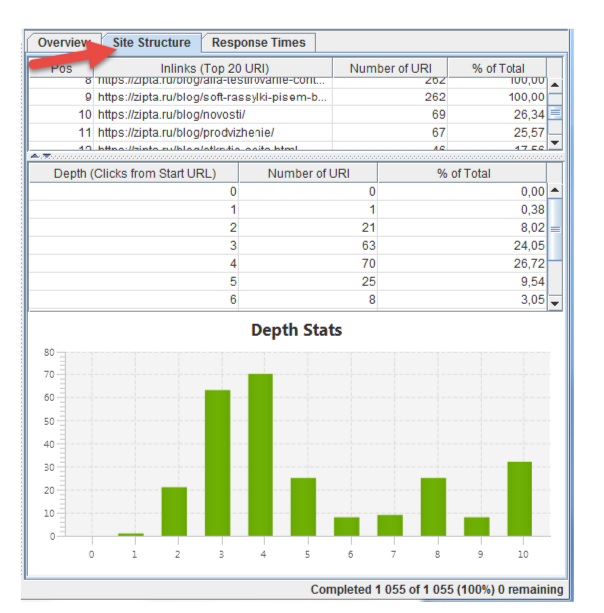
Task: Select the soft-rassylki-pisem URL in row 9
Action: [212, 97]
